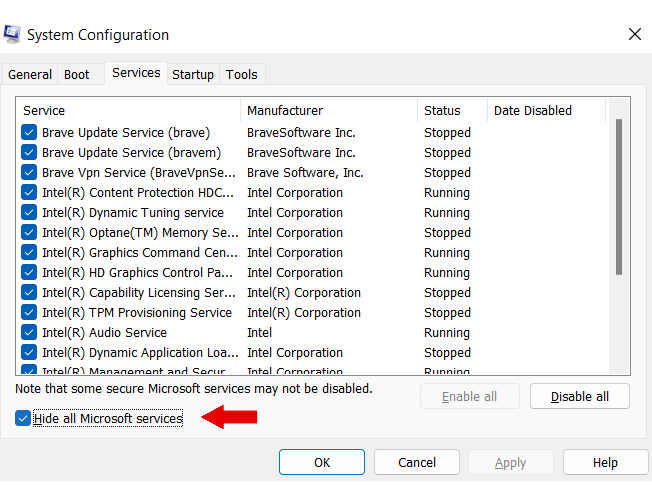Toggle Brave Vpn Service checkbox
Image resolution: width=652 pixels, height=500 pixels.
29,173
